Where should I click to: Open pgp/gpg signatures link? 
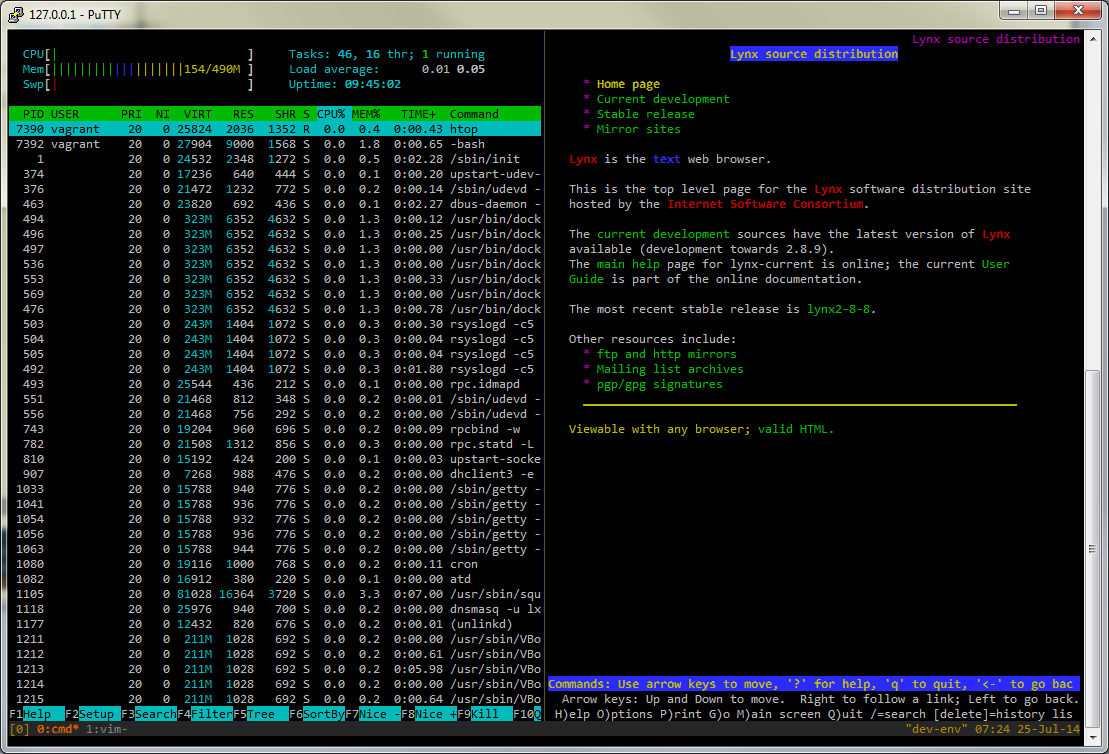pos(659,384)
